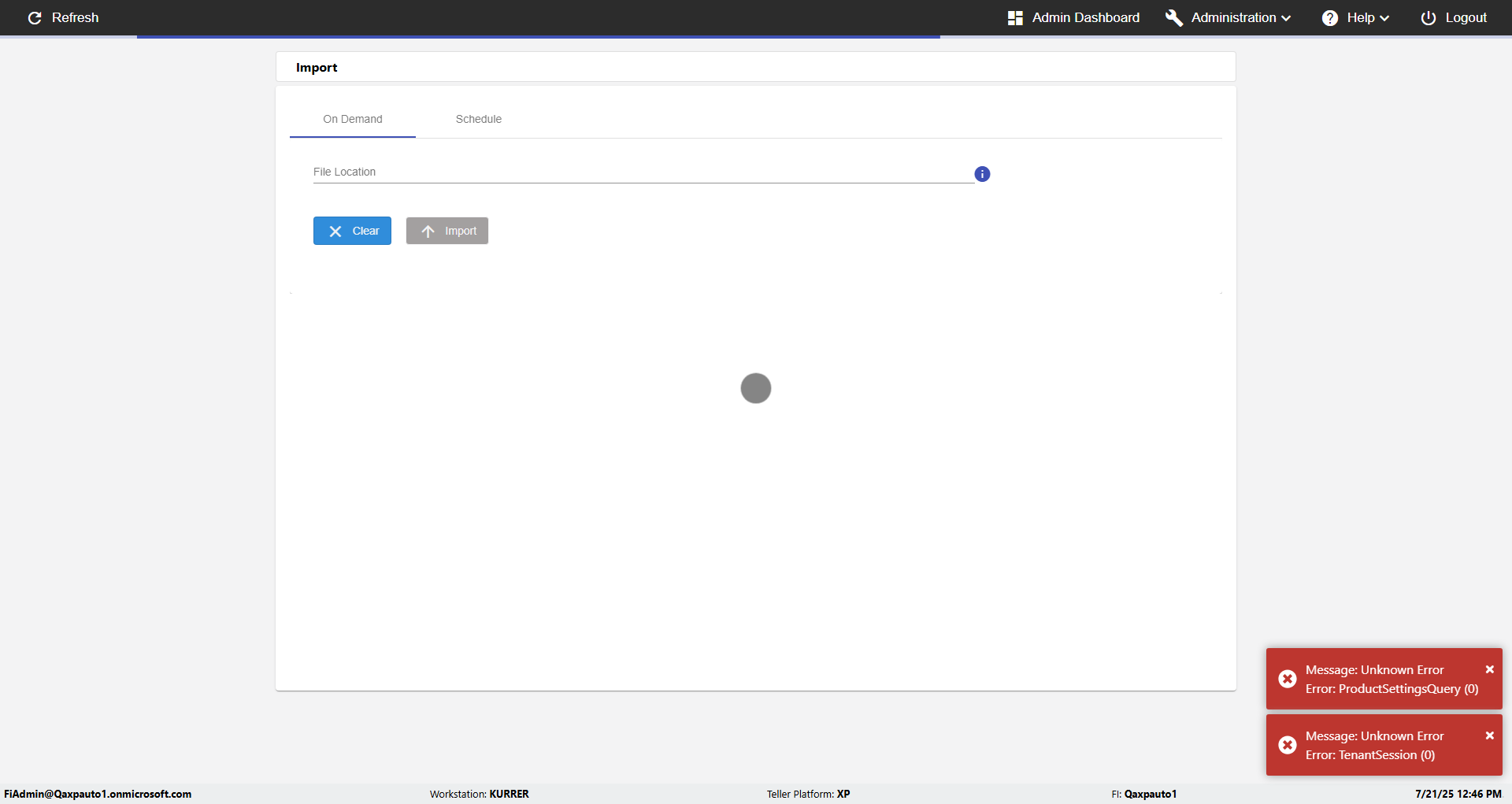
Task: Click the Administration wrench icon
Action: click(1173, 17)
